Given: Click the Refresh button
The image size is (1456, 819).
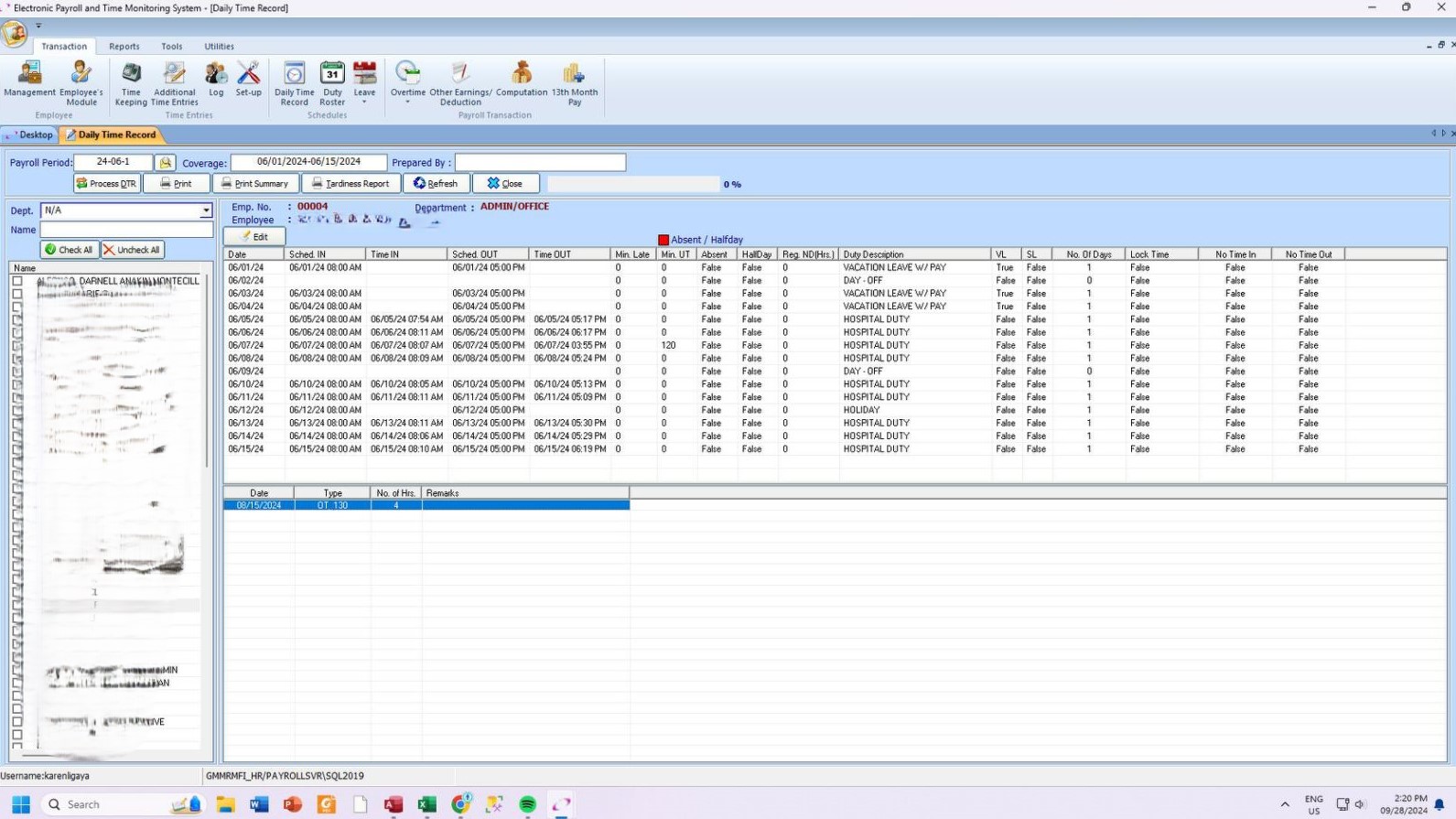Looking at the screenshot, I should (x=436, y=183).
